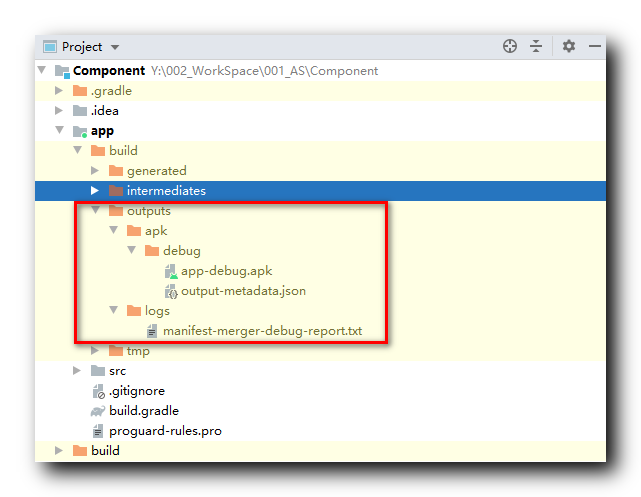Select the proguard-rules.pro file name

tap(165, 431)
